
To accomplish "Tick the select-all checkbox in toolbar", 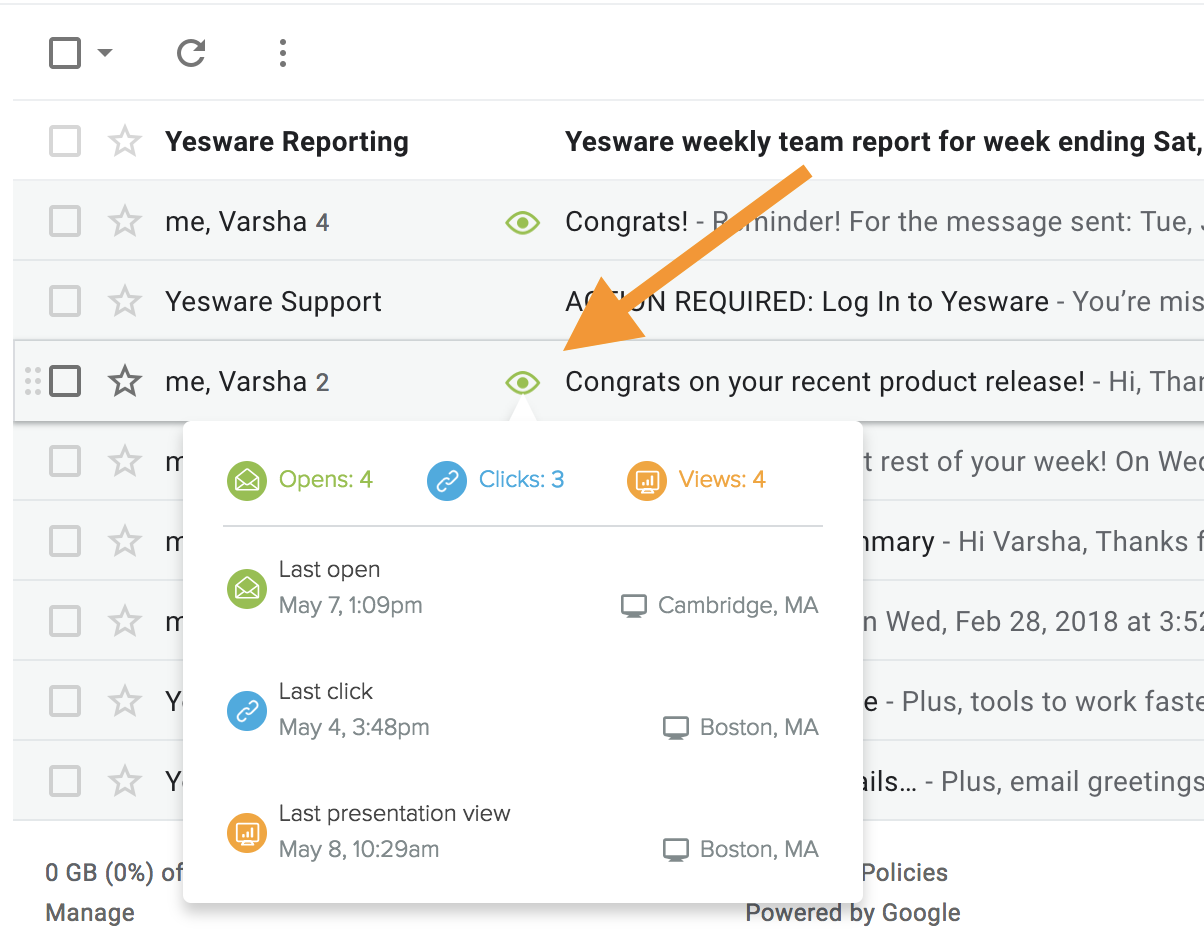I will [65, 53].
